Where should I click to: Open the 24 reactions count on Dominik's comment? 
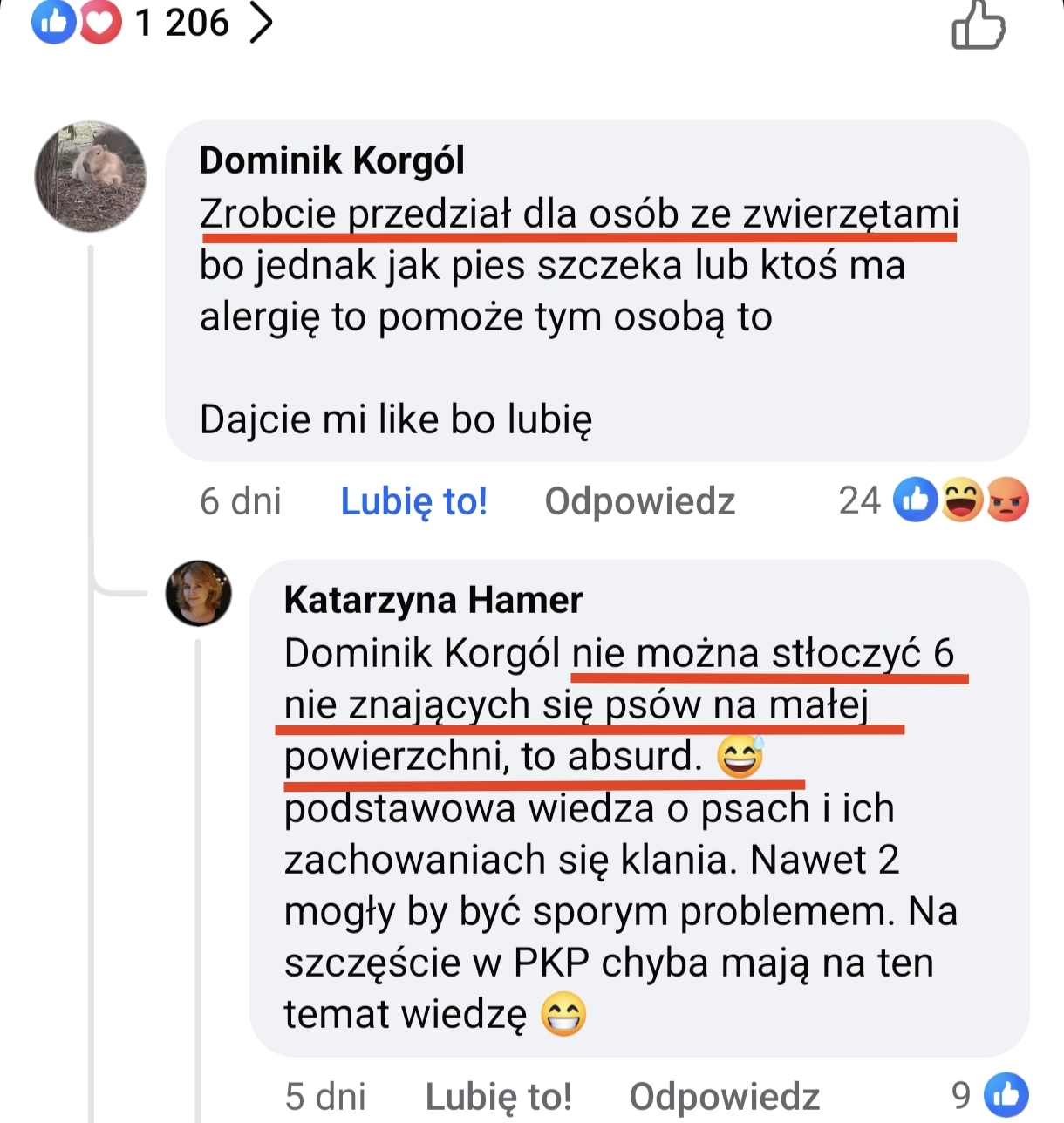coord(859,500)
